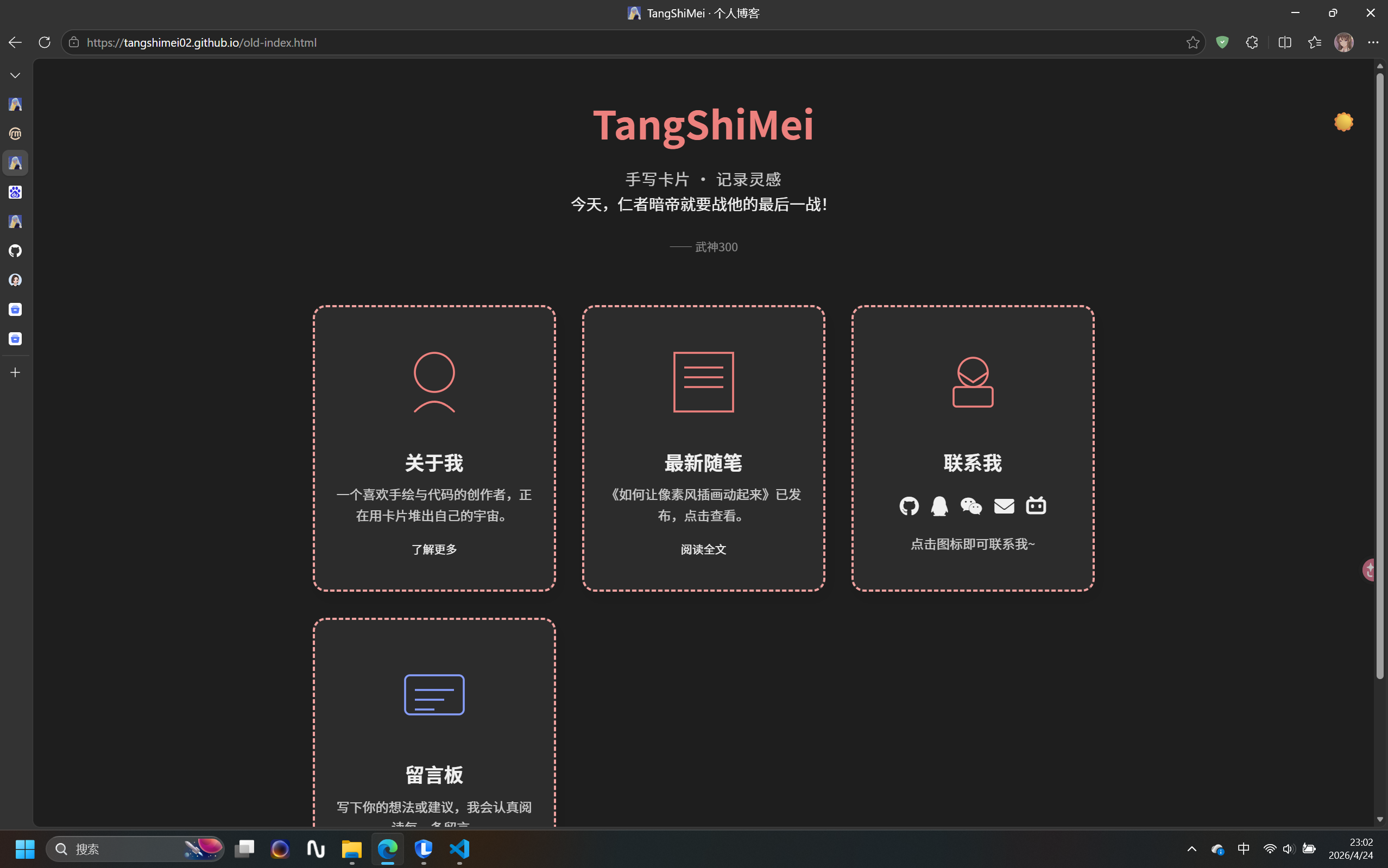Click the 了解更多 link
Screen dimensions: 1388x868
[434, 549]
